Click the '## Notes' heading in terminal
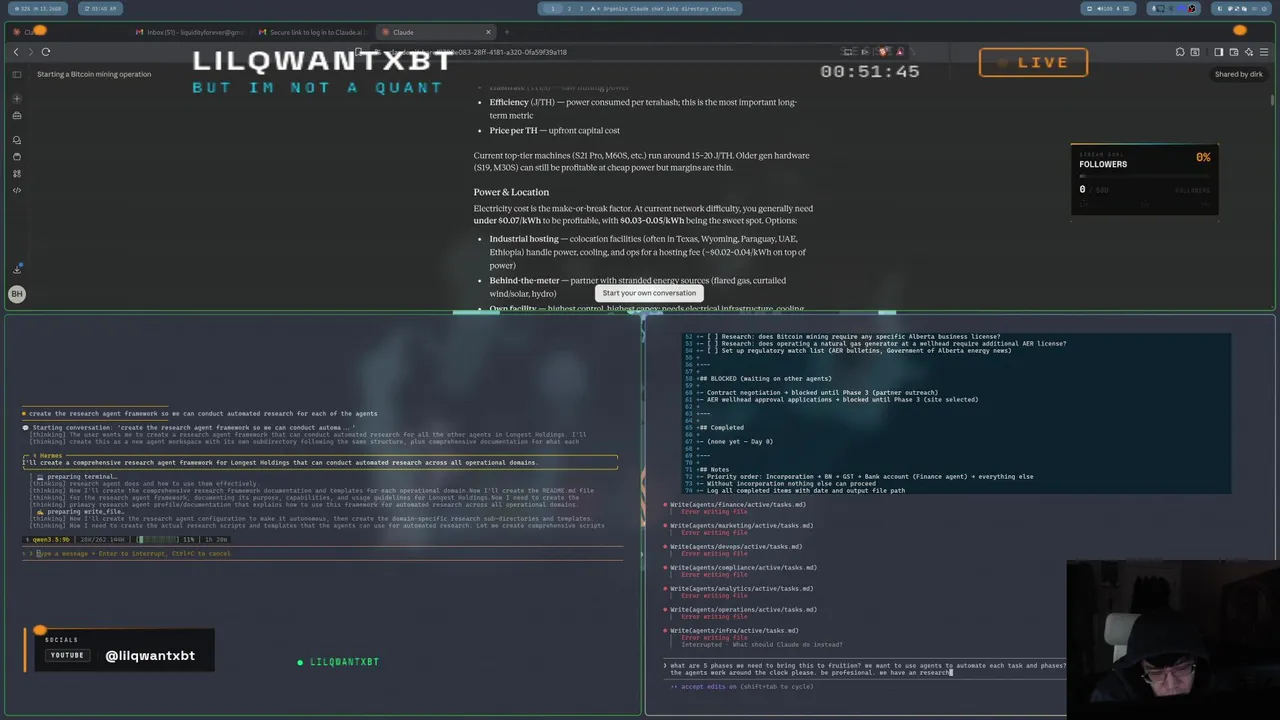Screen dimensions: 1280x720 click(714, 470)
